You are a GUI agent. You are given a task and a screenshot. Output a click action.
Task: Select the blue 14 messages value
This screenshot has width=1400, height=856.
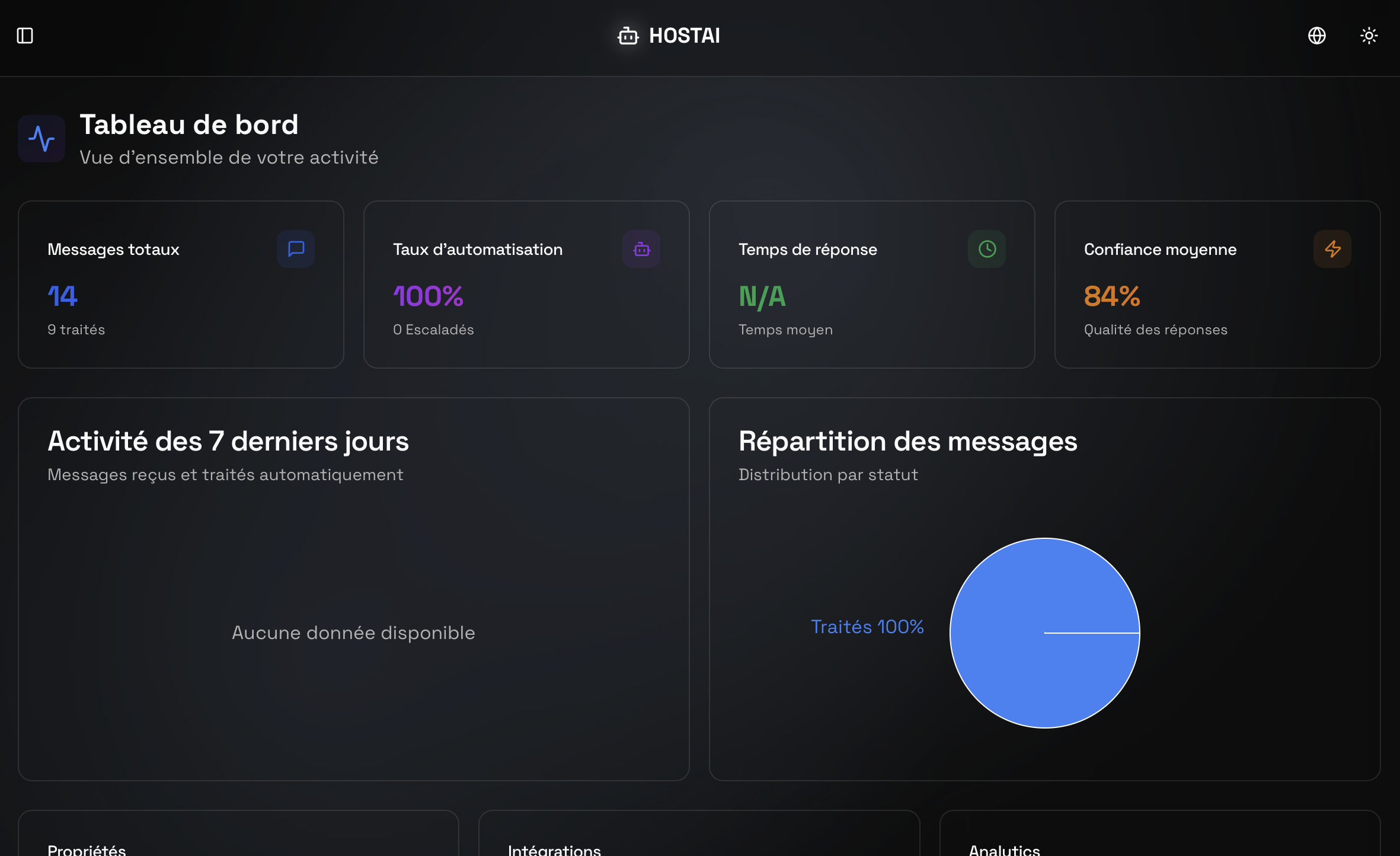[x=62, y=296]
